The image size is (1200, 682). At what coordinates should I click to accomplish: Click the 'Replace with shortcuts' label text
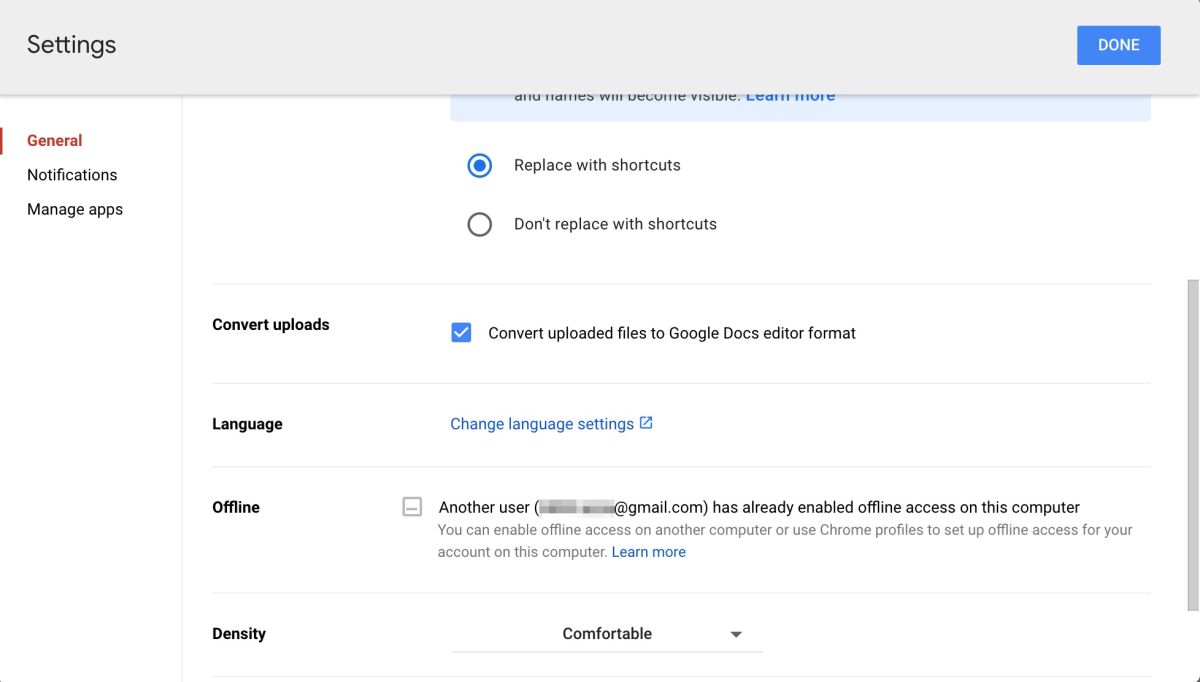597,166
